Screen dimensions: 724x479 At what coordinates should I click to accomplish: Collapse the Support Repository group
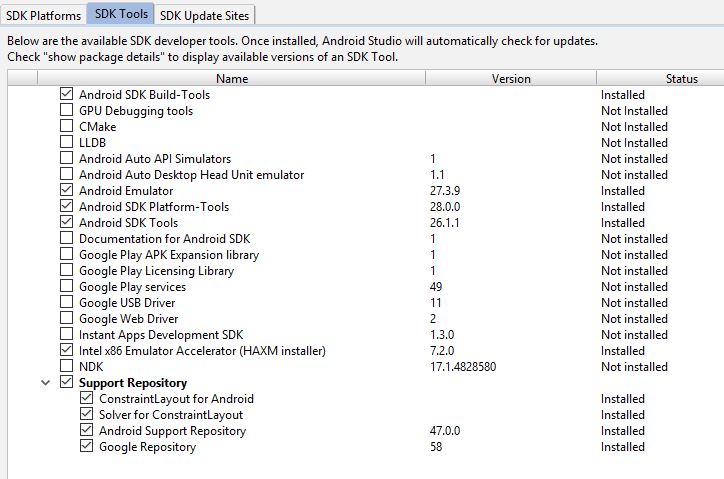point(45,383)
